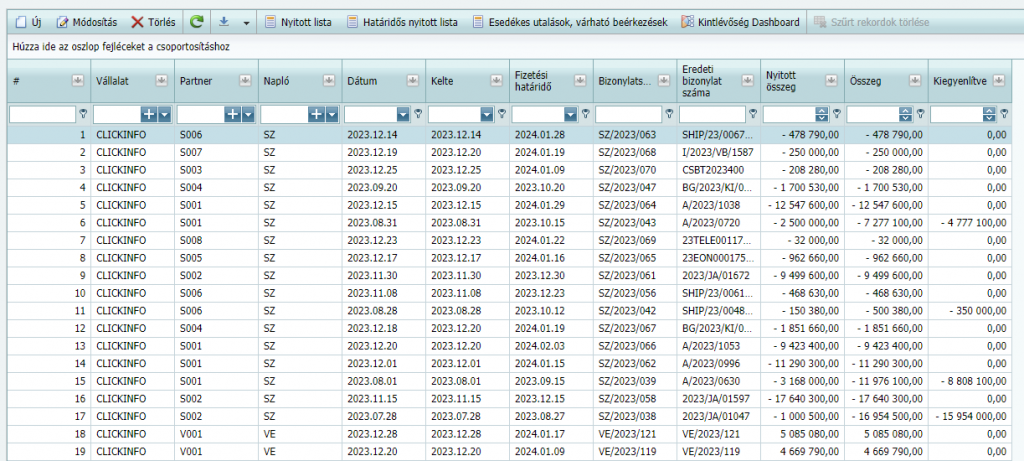The height and width of the screenshot is (461, 1024).
Task: Click the filter funnel icon beside Kelte
Action: pyautogui.click(x=502, y=115)
